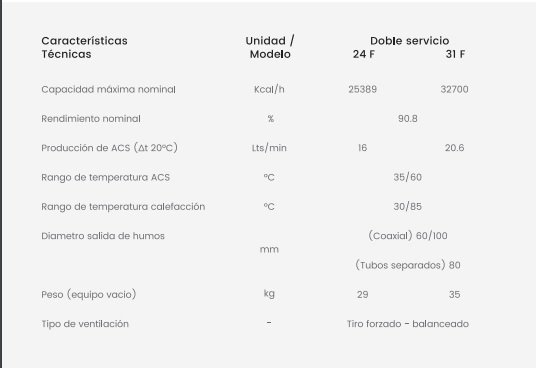Click the 30/85 heating range value
The height and width of the screenshot is (368, 540).
tap(408, 207)
